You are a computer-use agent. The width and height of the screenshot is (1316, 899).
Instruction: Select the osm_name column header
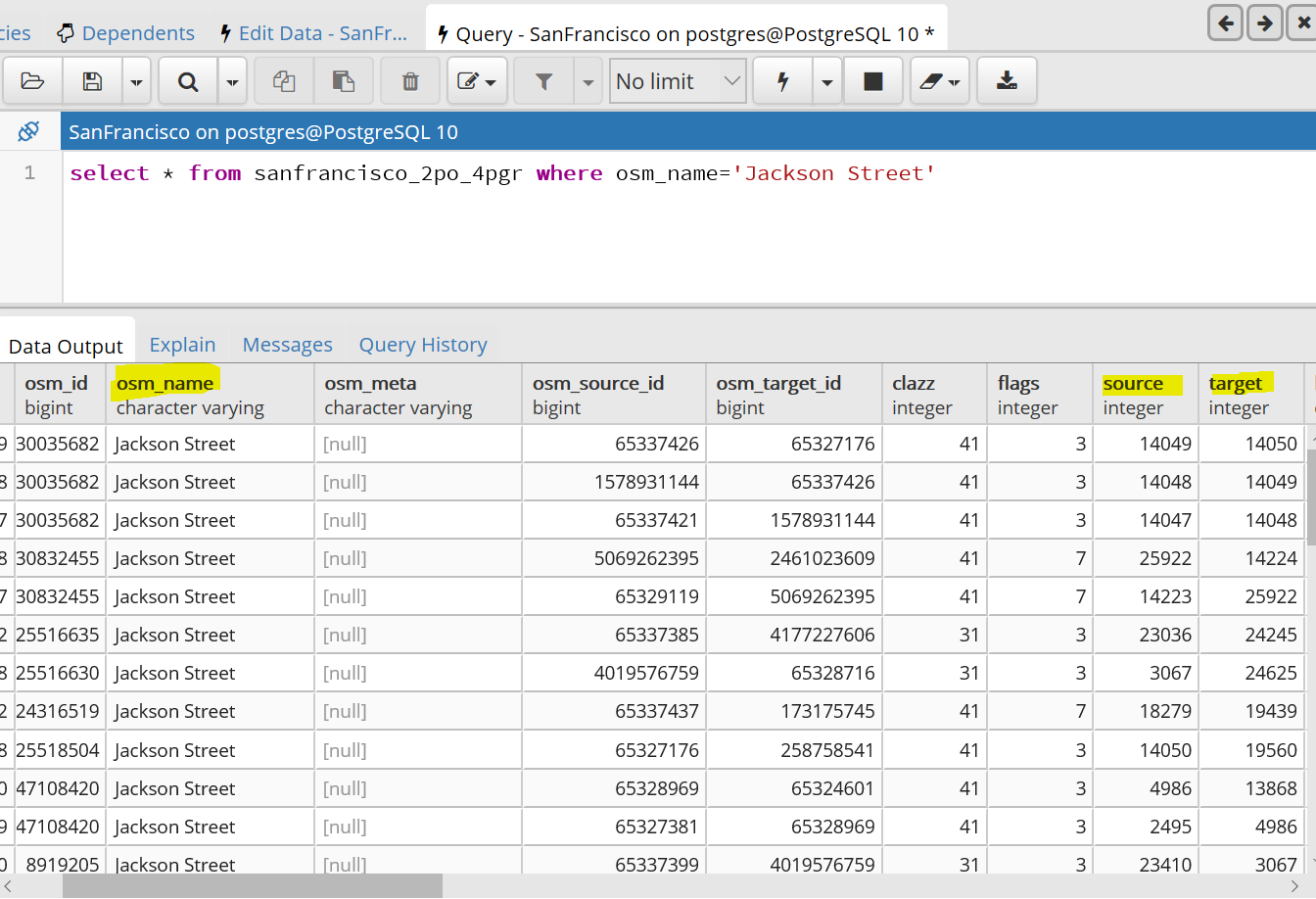pyautogui.click(x=210, y=395)
